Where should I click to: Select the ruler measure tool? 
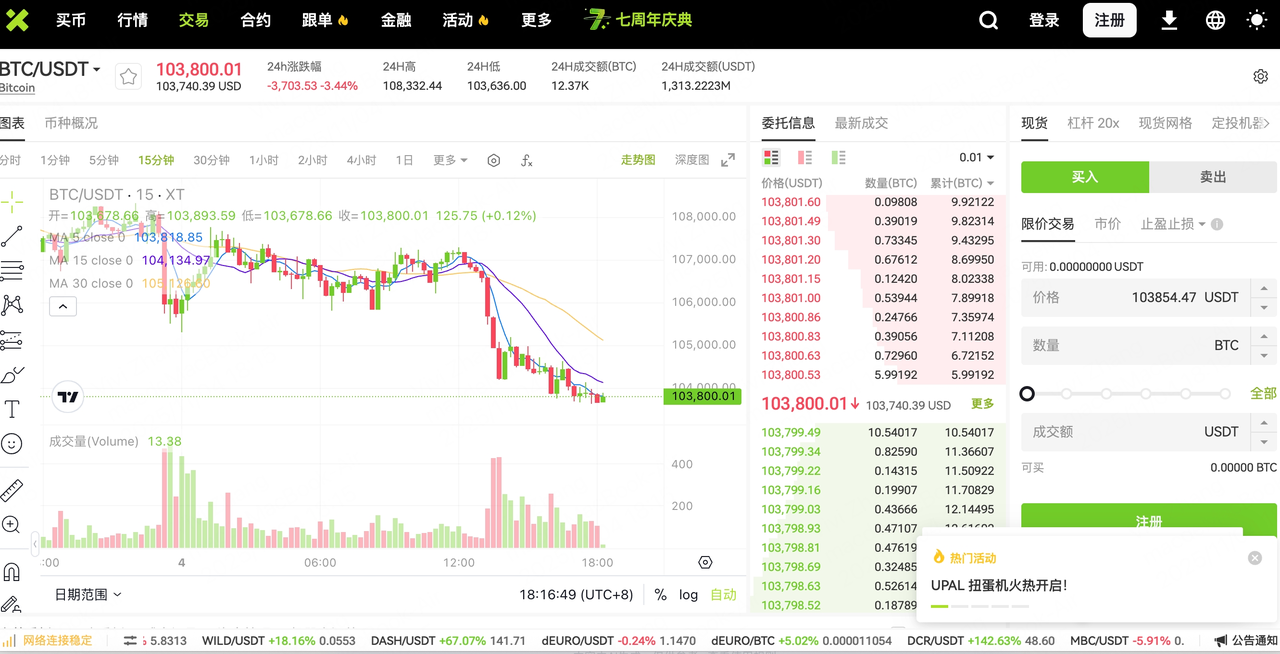(12, 491)
